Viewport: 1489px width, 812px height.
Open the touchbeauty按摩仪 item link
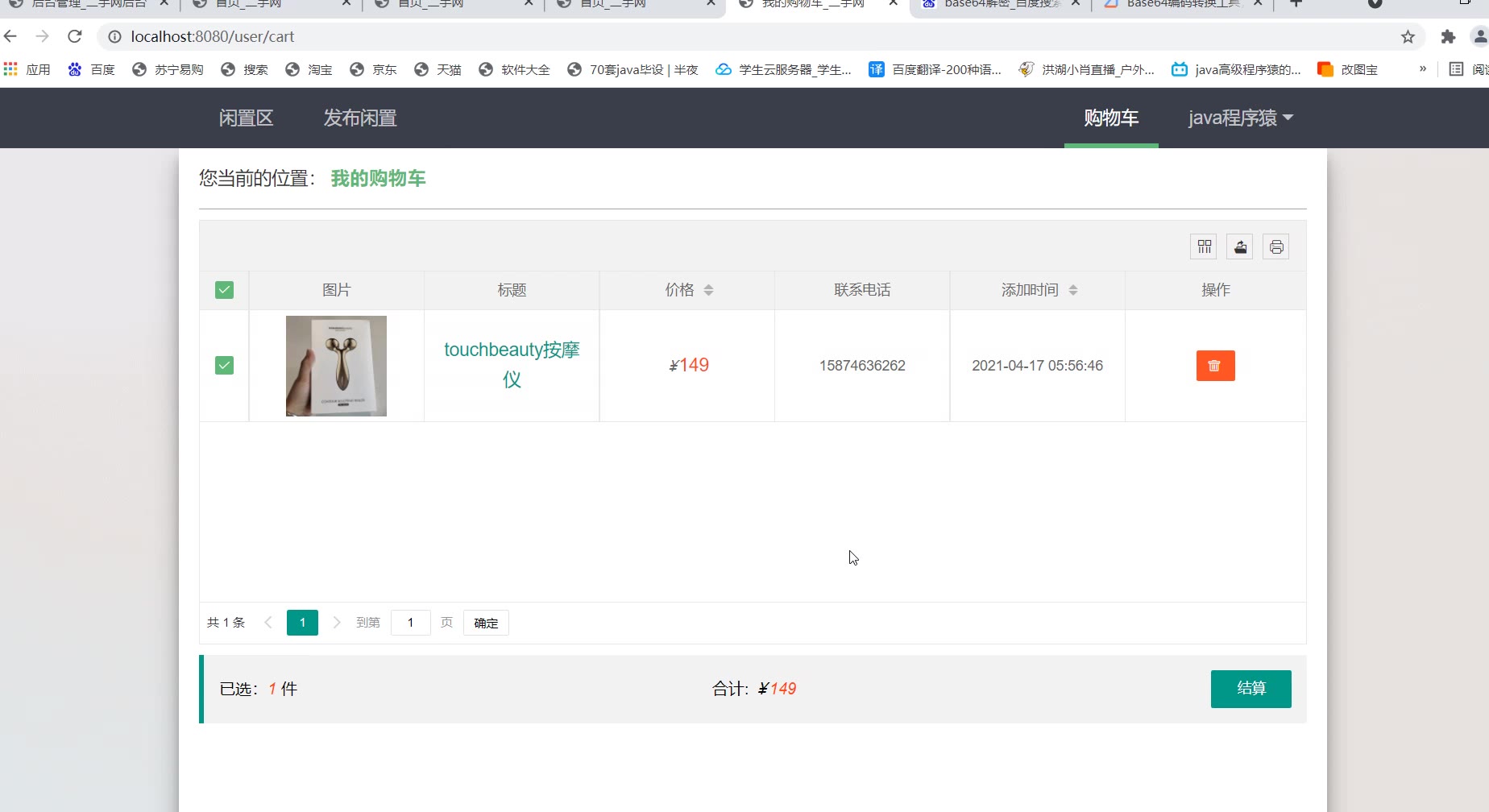[x=512, y=364]
